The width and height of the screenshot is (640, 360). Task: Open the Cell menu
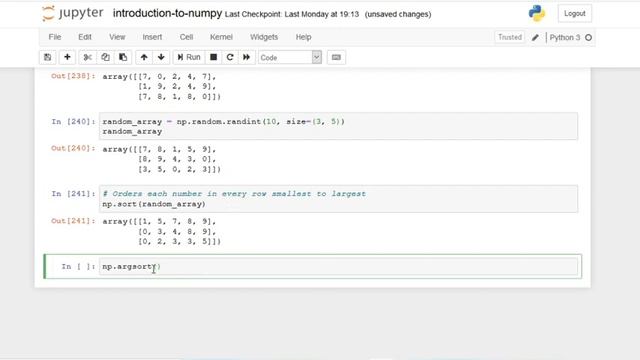point(187,37)
